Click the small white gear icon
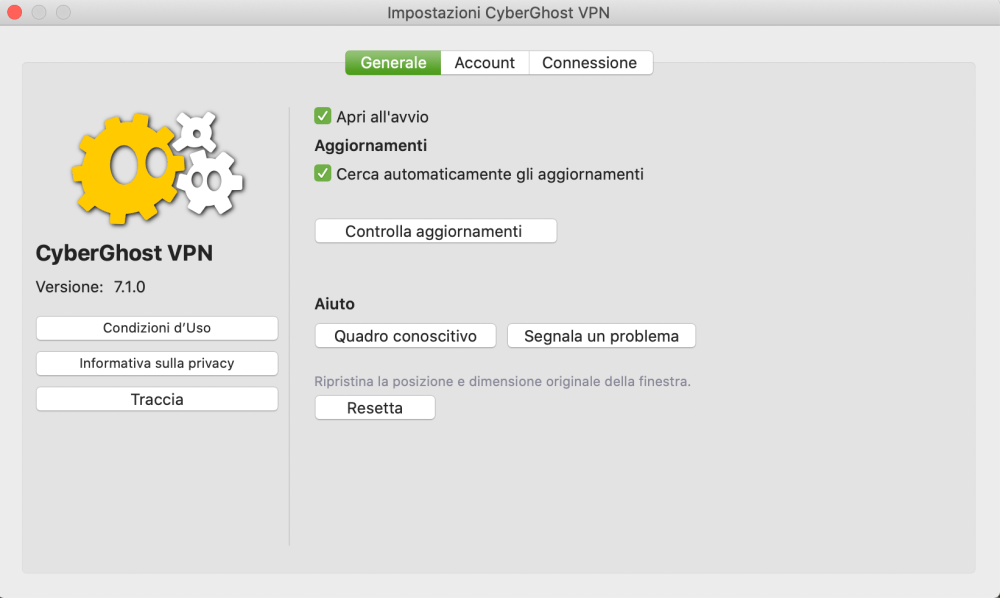 195,132
